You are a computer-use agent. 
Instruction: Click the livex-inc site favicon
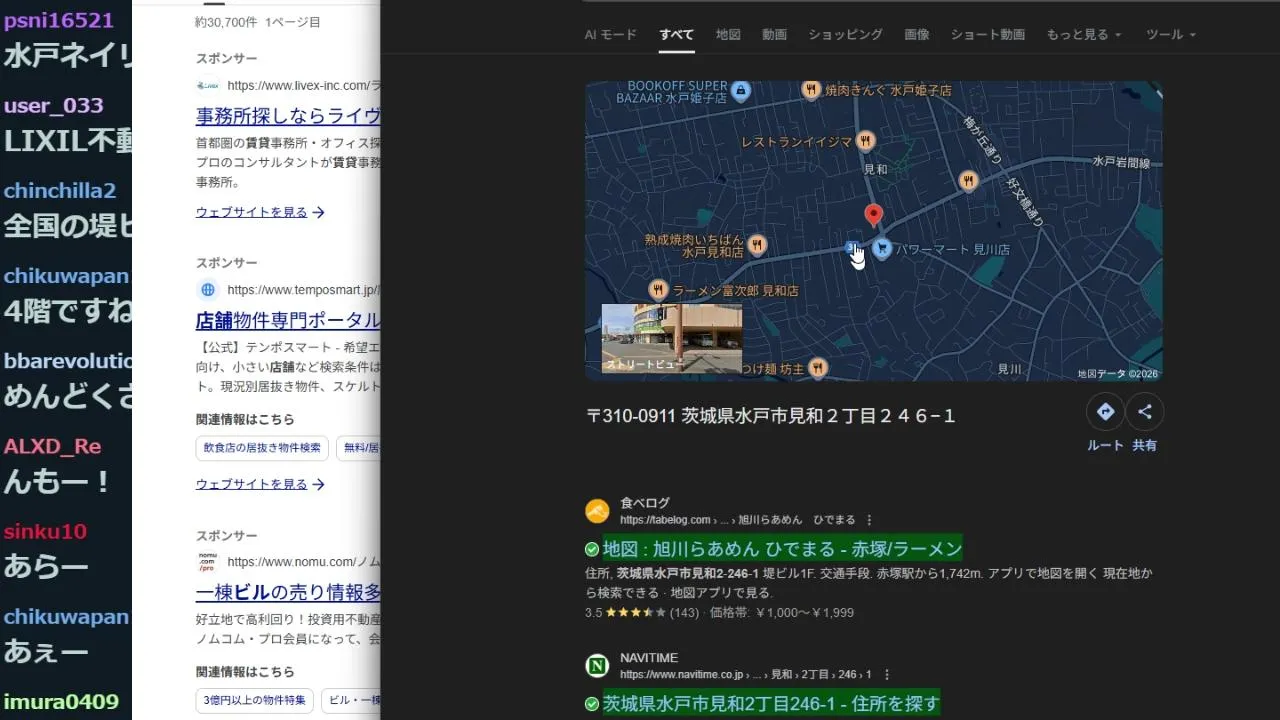pyautogui.click(x=208, y=86)
